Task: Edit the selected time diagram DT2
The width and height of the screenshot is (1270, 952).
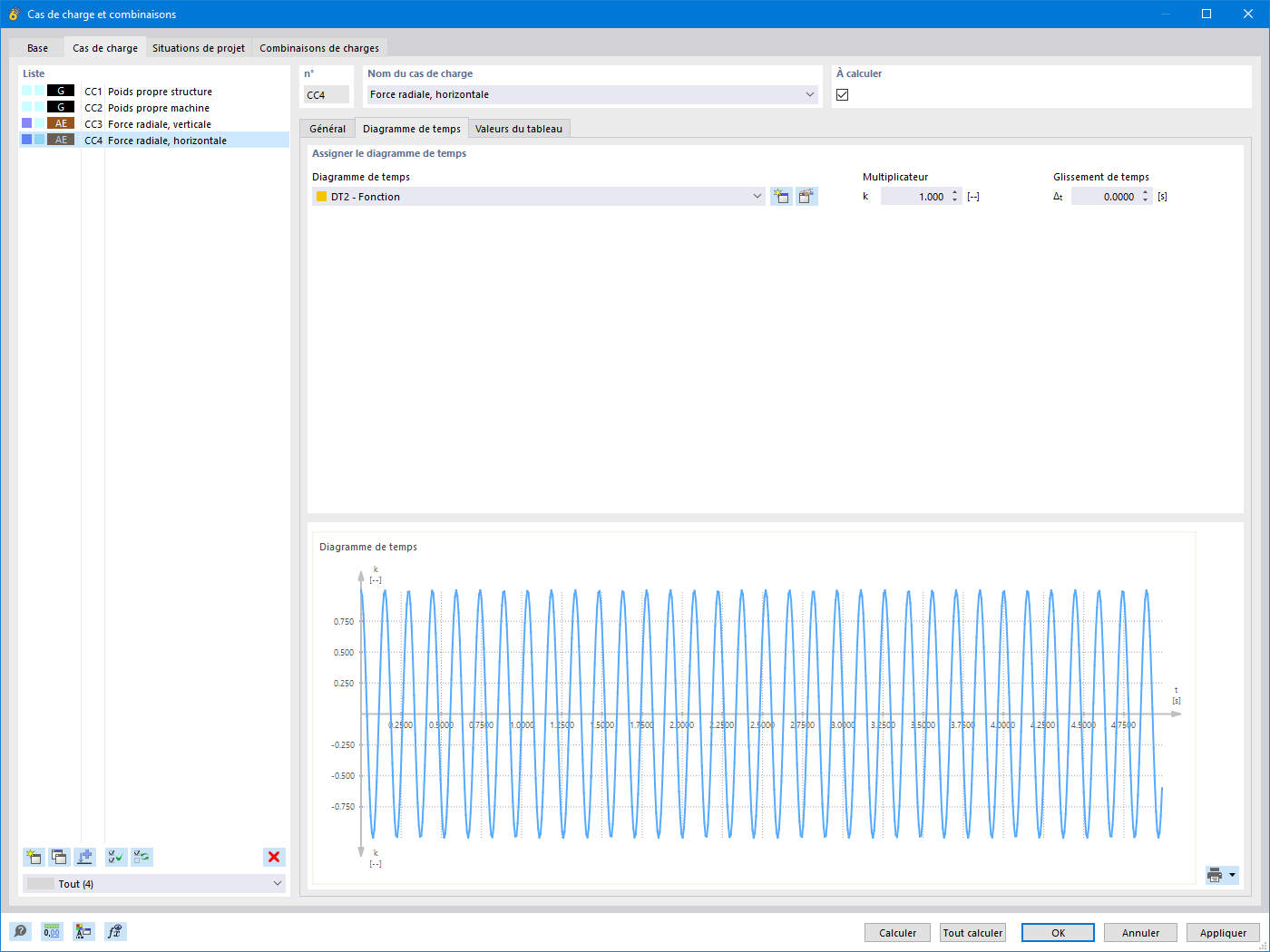Action: 806,196
